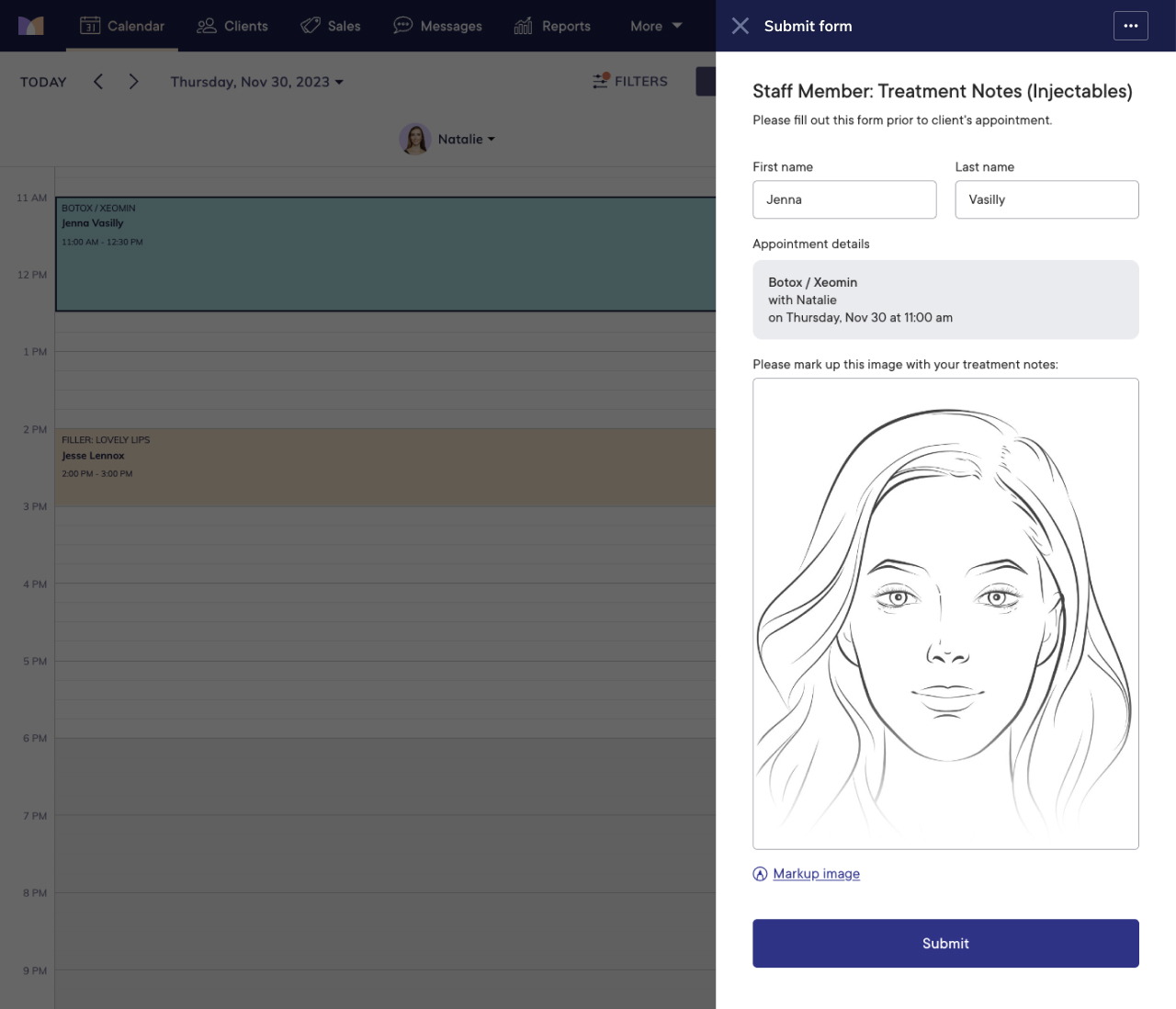The height and width of the screenshot is (1009, 1176).
Task: Click the markup pen icon beside Markup image
Action: (760, 874)
